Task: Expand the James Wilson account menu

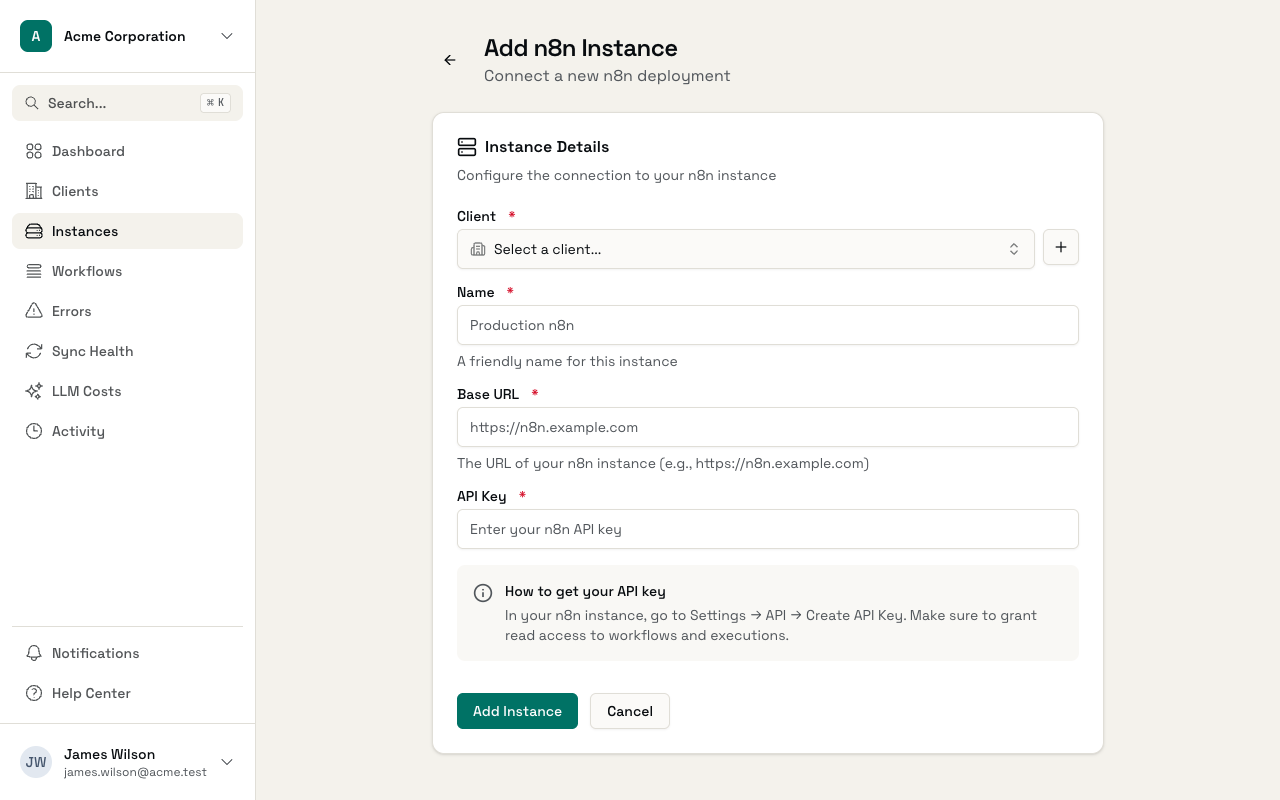Action: [x=227, y=762]
